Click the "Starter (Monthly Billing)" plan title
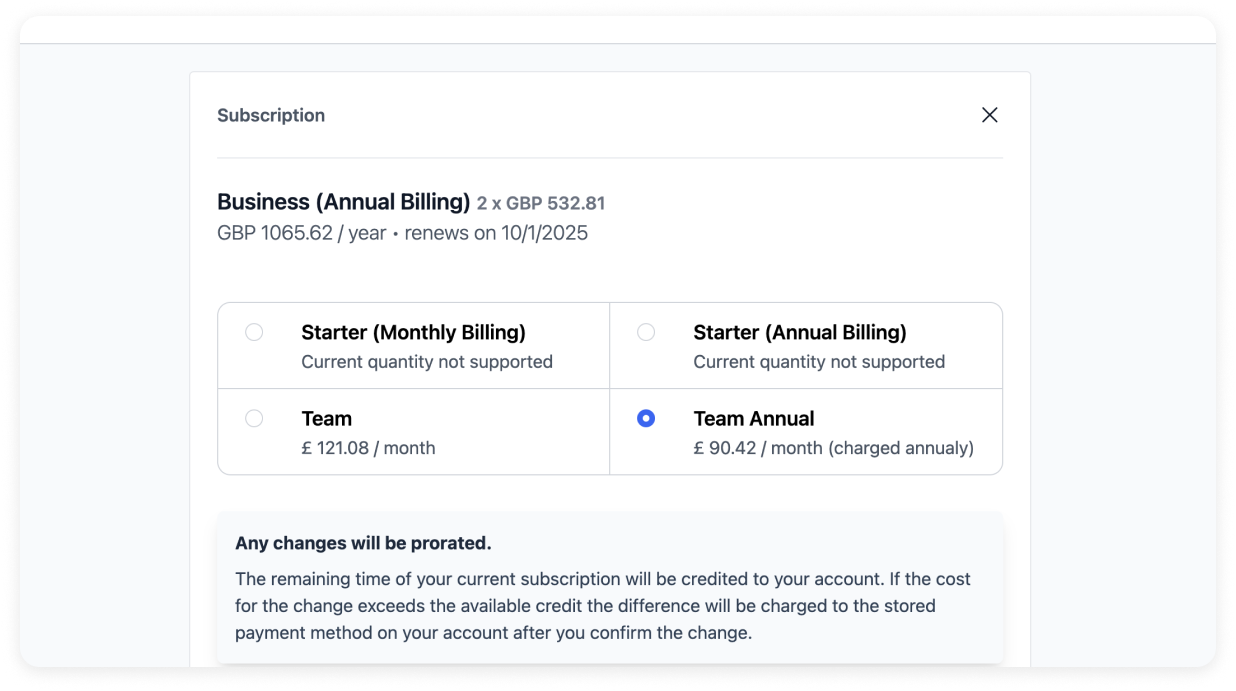The width and height of the screenshot is (1236, 691). (413, 332)
